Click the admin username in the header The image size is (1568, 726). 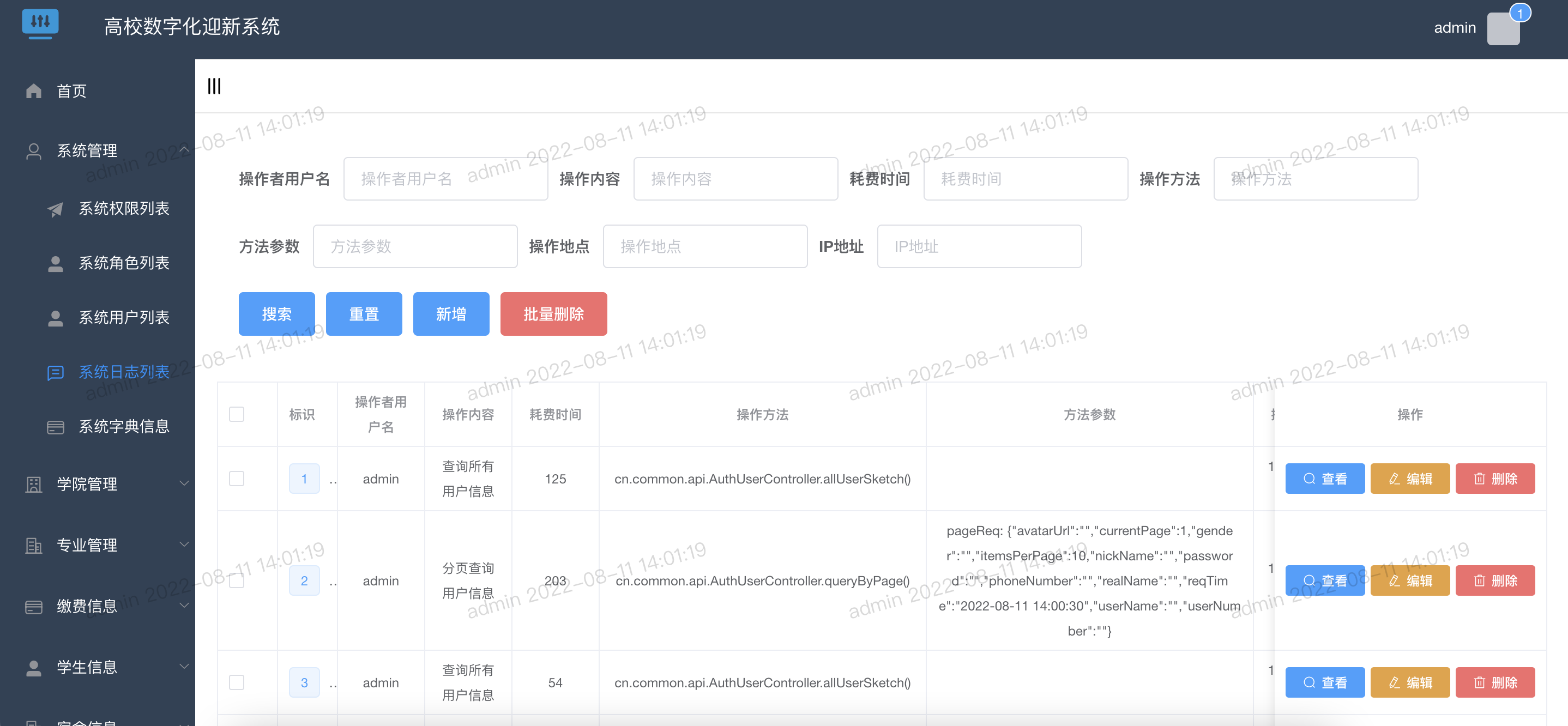(1455, 27)
